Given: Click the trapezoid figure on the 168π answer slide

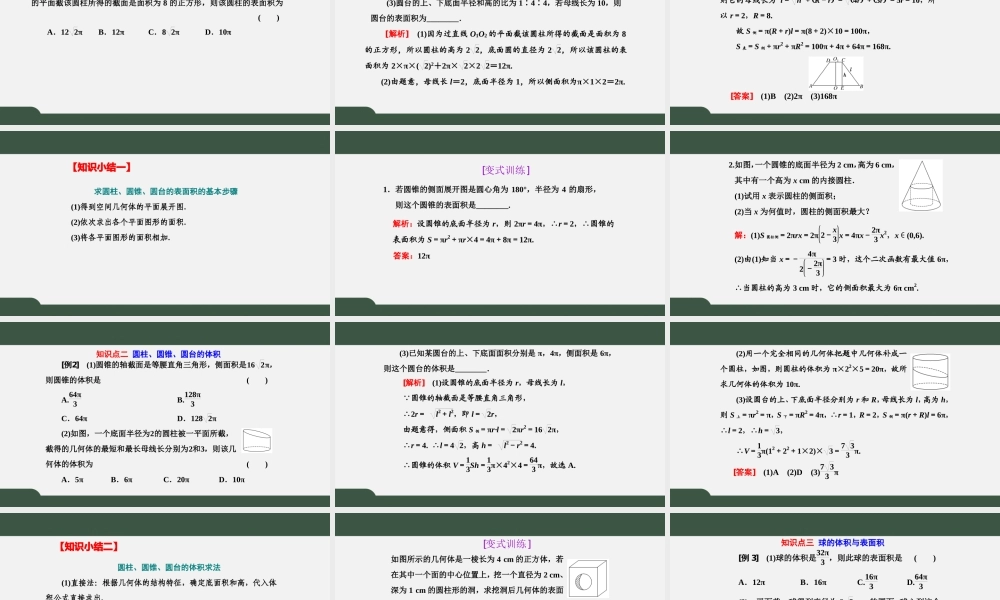Looking at the screenshot, I should coord(836,72).
